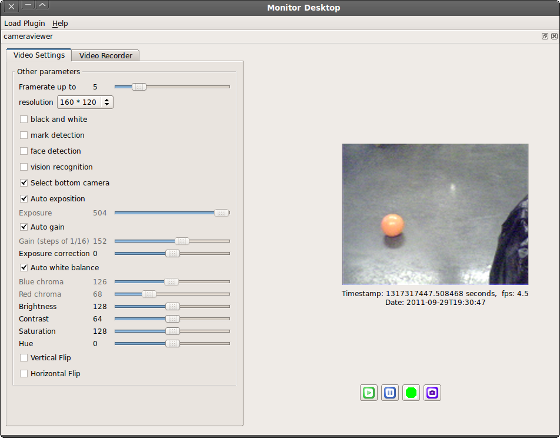Click the green play button
This screenshot has height=438, width=560.
[x=369, y=393]
